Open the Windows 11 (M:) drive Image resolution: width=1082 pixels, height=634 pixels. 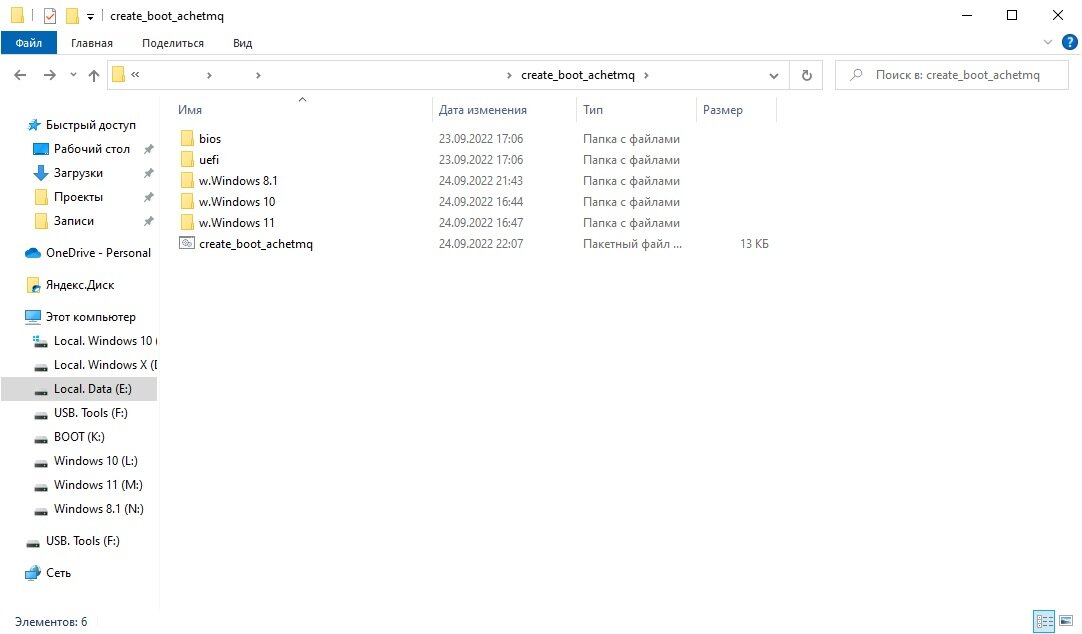(x=98, y=485)
